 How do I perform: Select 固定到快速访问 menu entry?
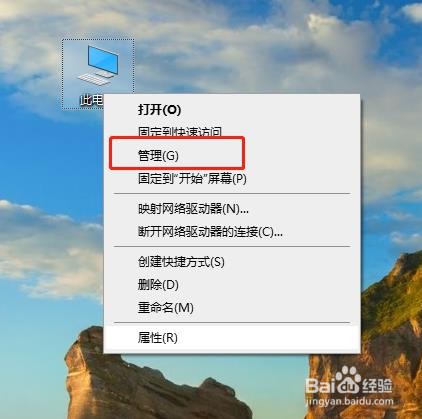pyautogui.click(x=180, y=132)
